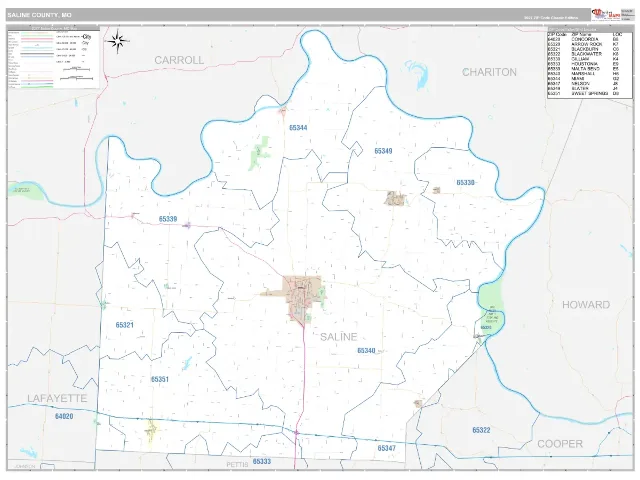
Task: Click the SALINE COUNTY, MO title text
Action: pos(39,15)
